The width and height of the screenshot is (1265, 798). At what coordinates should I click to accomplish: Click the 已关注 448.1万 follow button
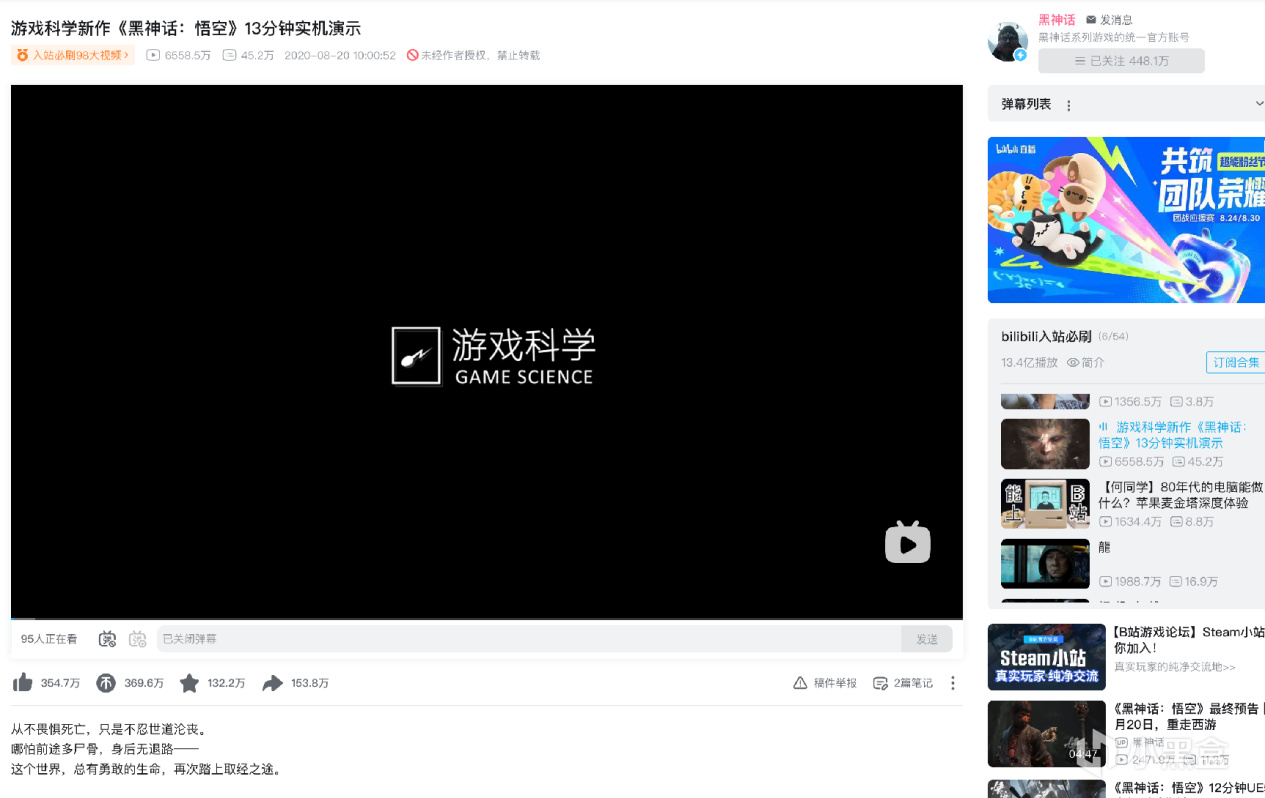1121,61
